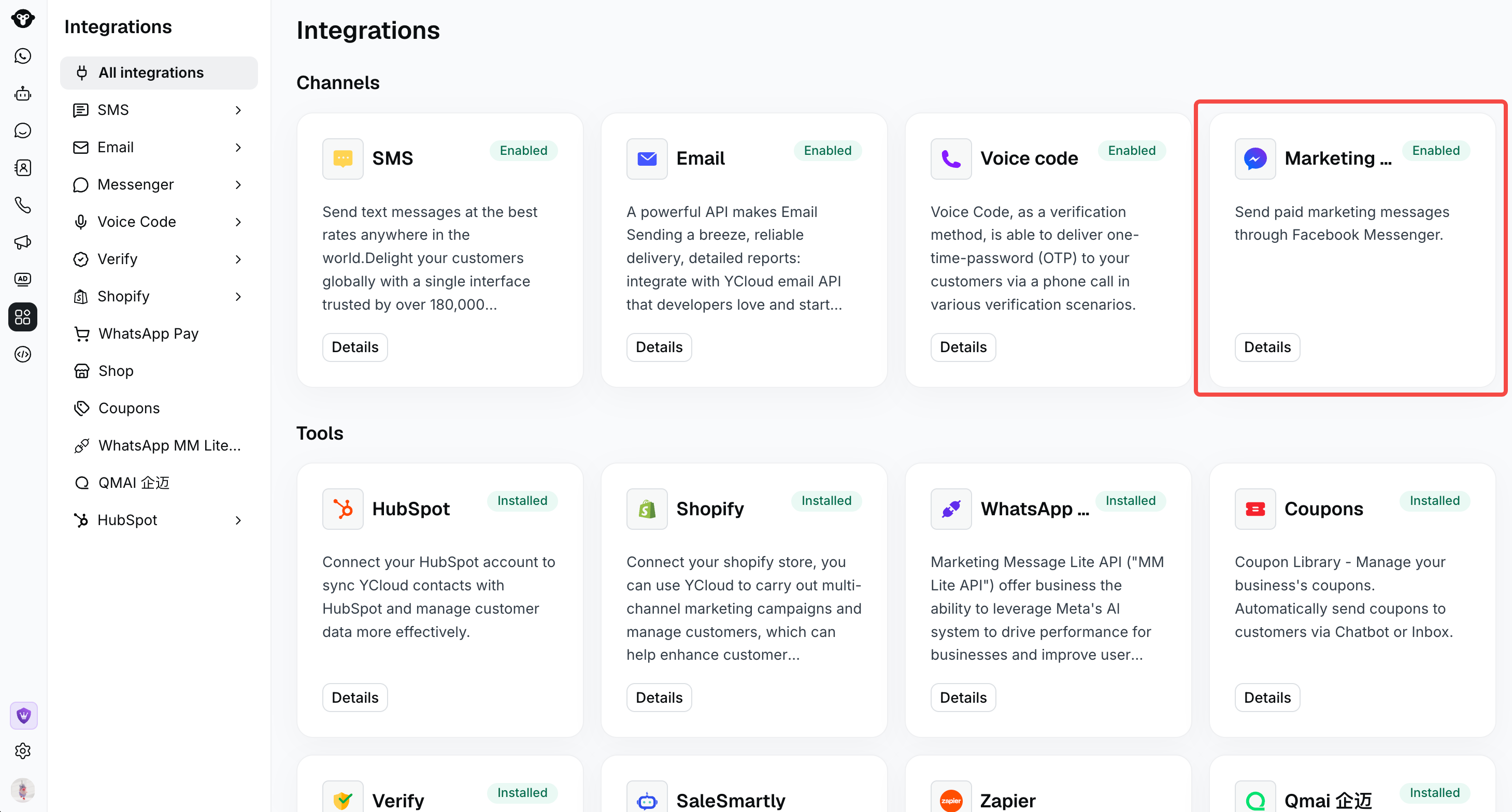Open the purple shield badge icon
Viewport: 1512px width, 812px height.
point(23,715)
